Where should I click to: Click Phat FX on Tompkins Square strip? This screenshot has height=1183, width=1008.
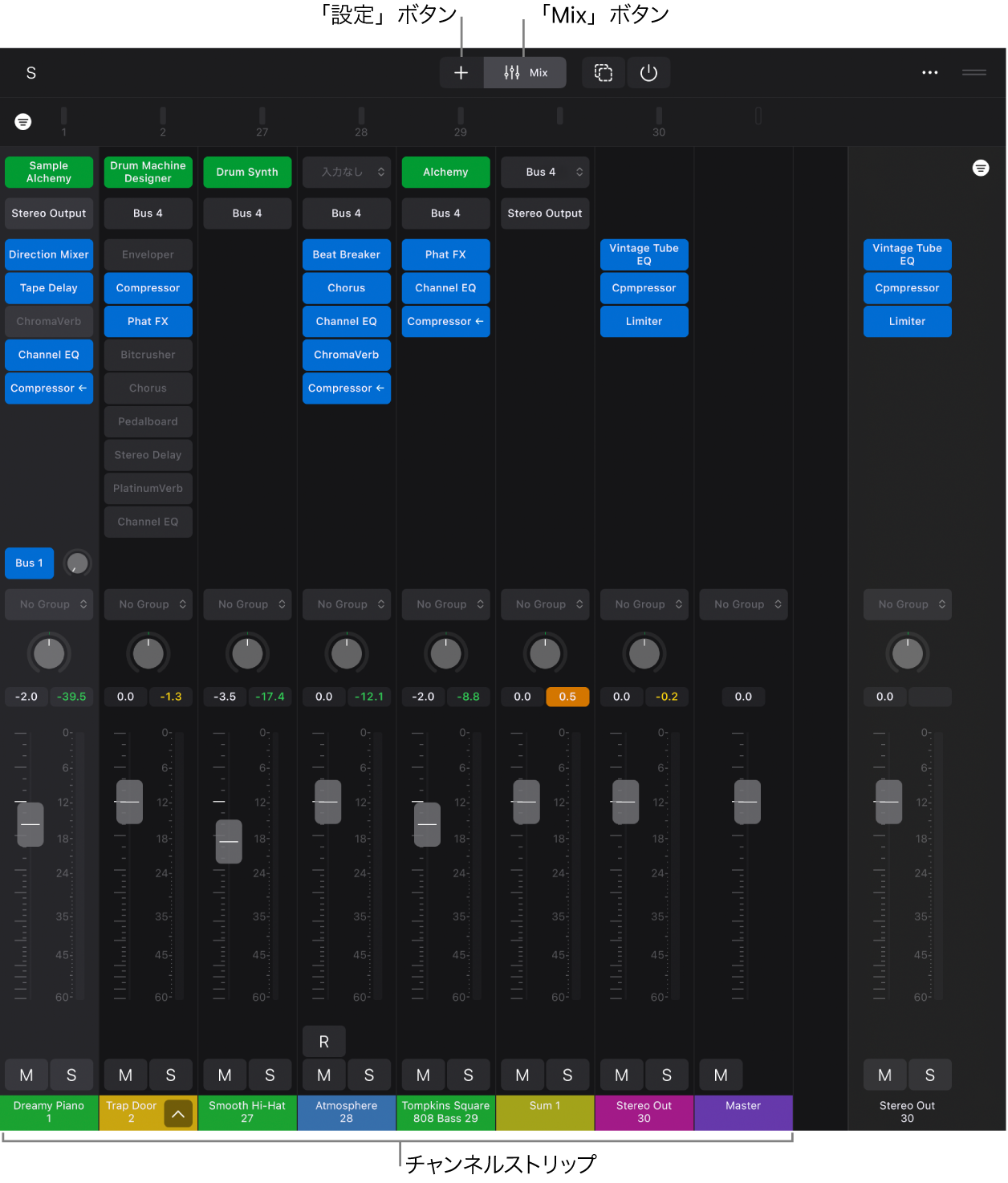click(445, 254)
